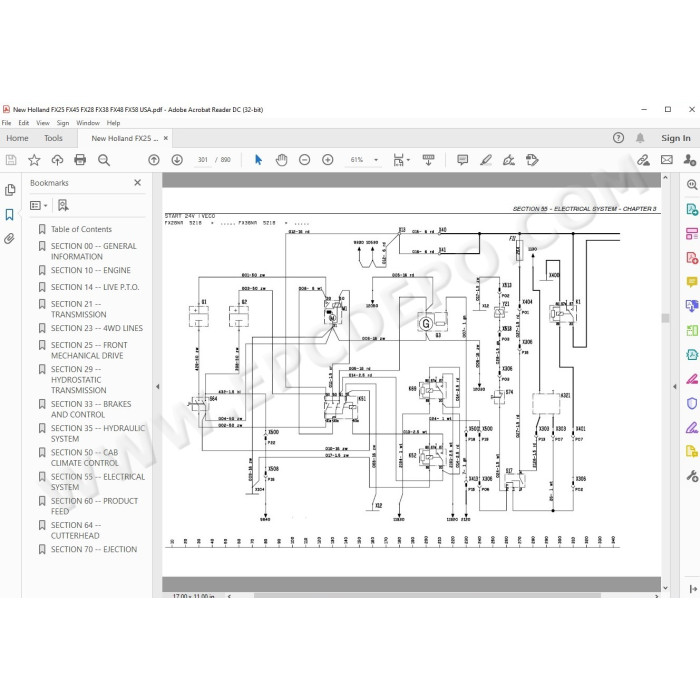Toggle the Bookmarks panel icon
The width and height of the screenshot is (700, 700).
(10, 215)
